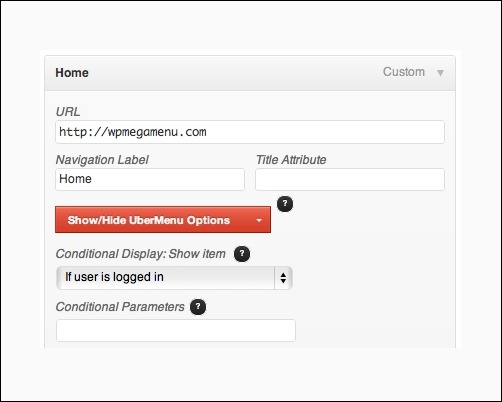Open the 'If user is logged in' dropdown
Screen dimensions: 502x402
tap(174, 278)
